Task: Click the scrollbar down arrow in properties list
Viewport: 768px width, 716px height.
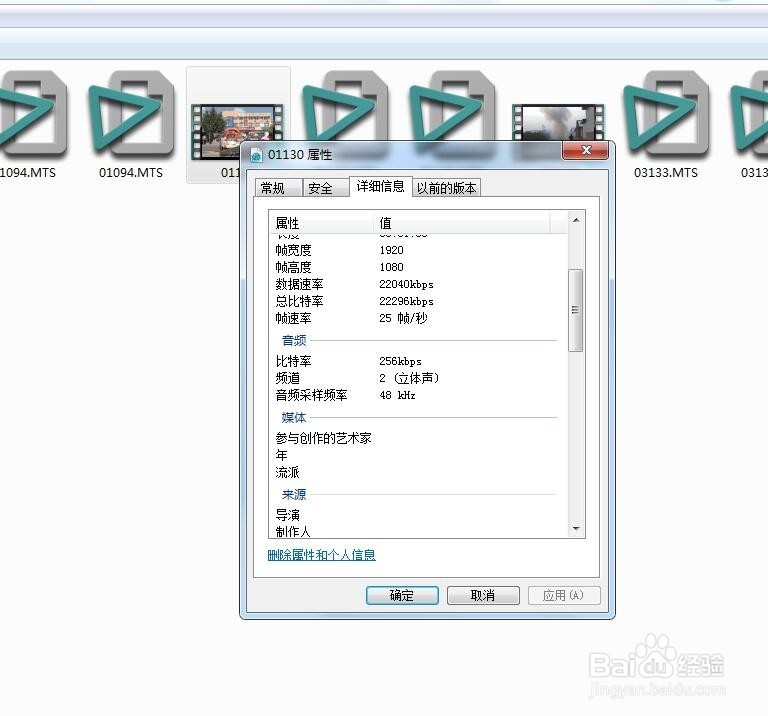Action: coord(576,528)
